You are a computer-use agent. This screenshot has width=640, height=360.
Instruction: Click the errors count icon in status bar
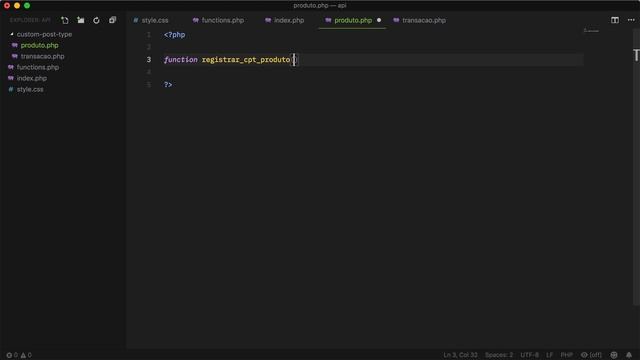(12, 355)
